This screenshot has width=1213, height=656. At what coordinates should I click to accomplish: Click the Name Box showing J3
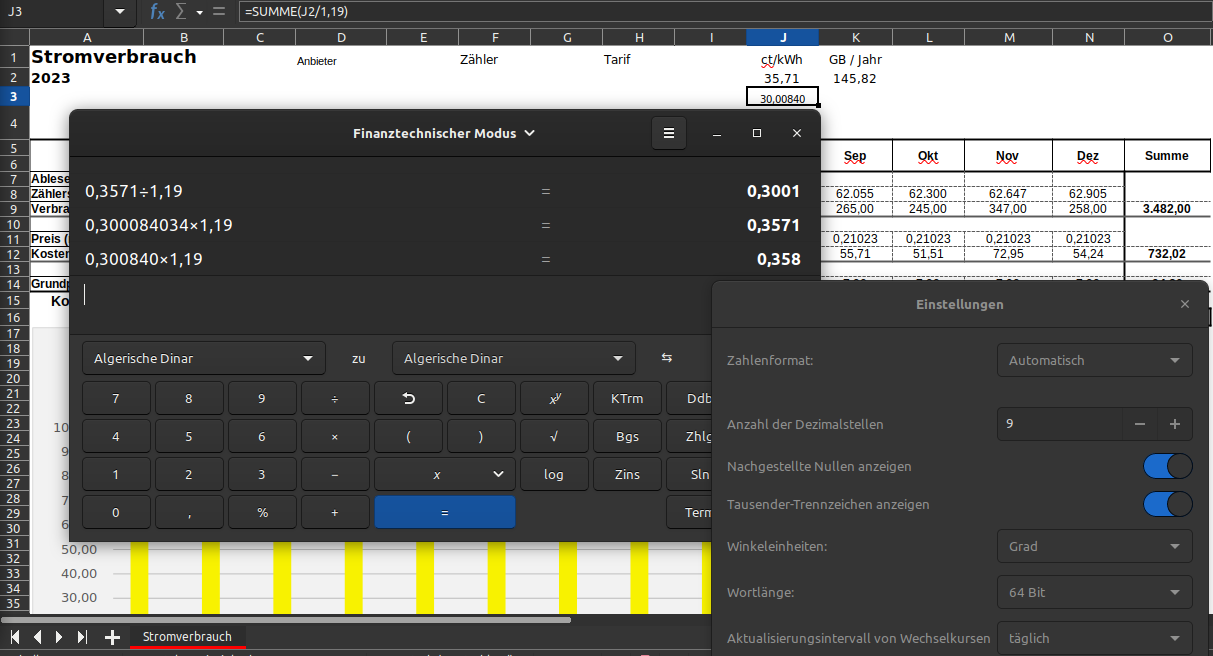(55, 12)
